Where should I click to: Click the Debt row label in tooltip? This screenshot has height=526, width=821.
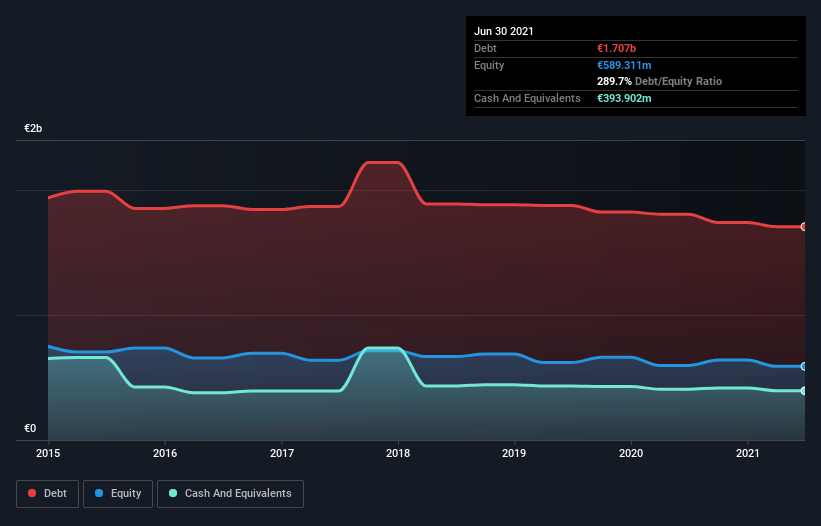point(485,48)
